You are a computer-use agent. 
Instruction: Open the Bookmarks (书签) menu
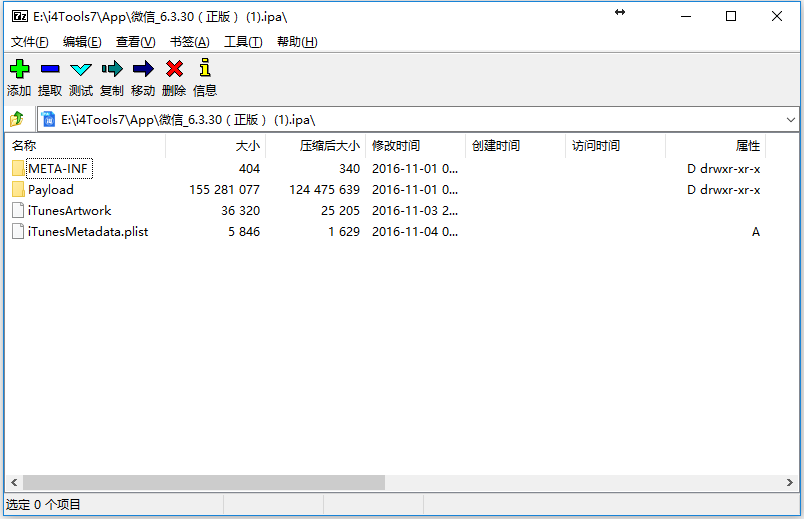point(189,41)
